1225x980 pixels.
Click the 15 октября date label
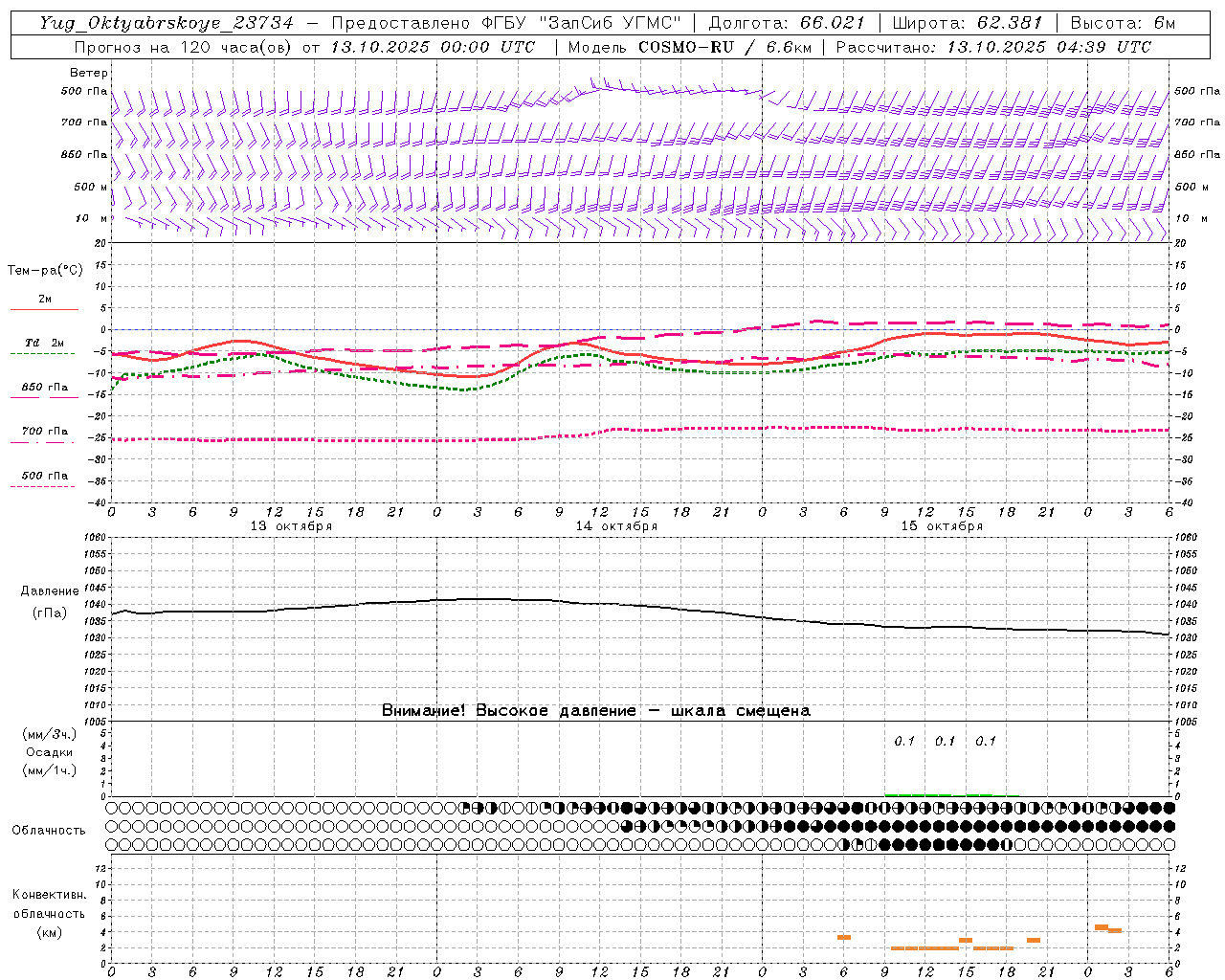[942, 526]
